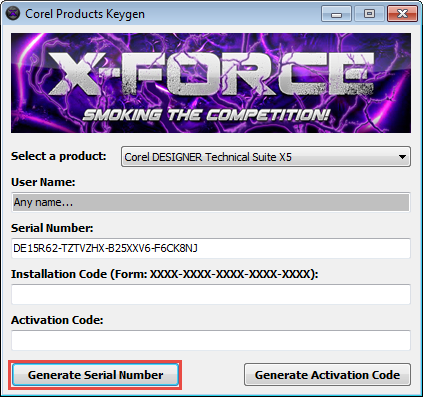Click inside the Activation Code field
423x397 pixels.
point(211,340)
